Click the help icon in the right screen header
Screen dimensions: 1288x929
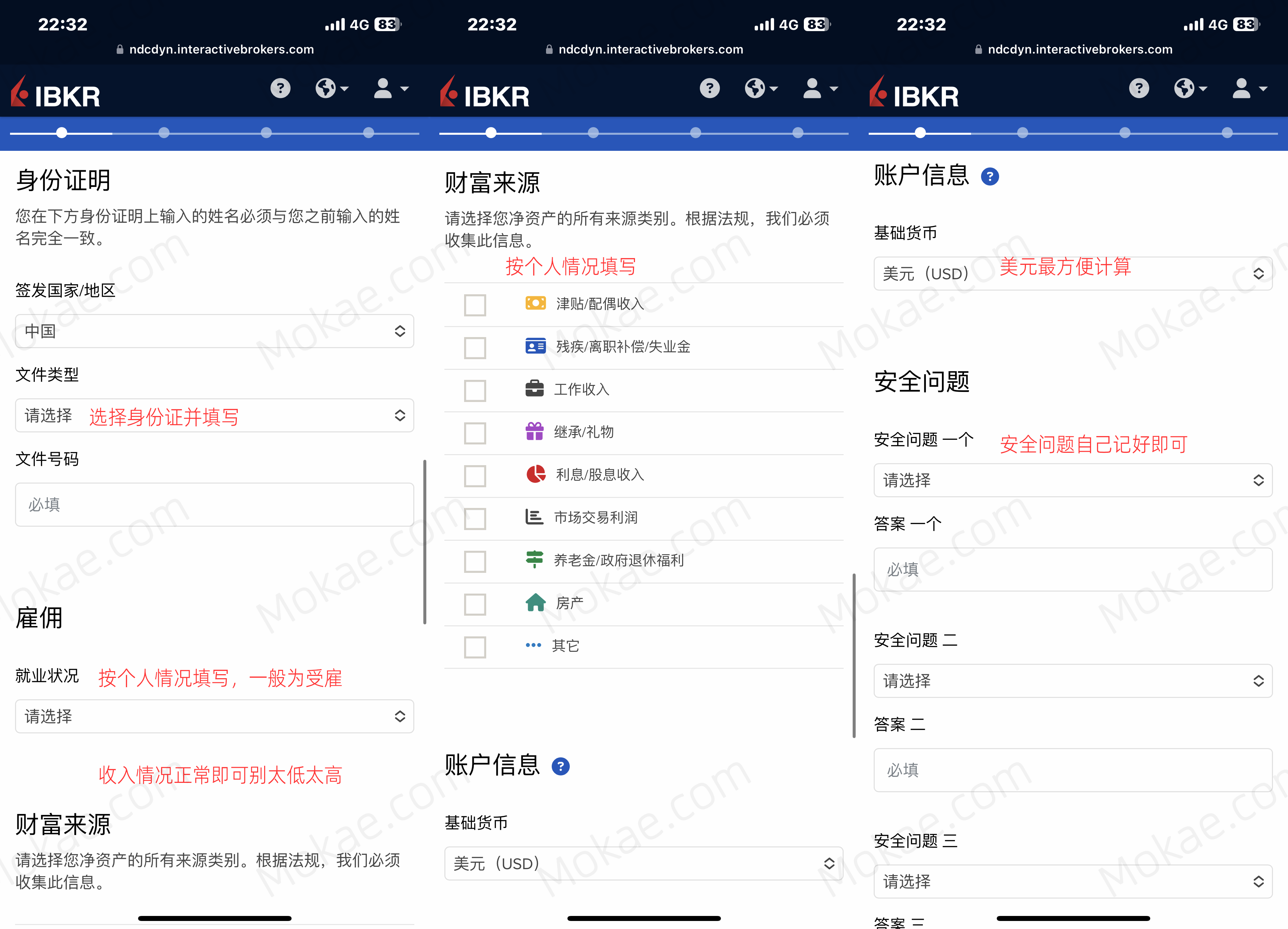point(1139,88)
